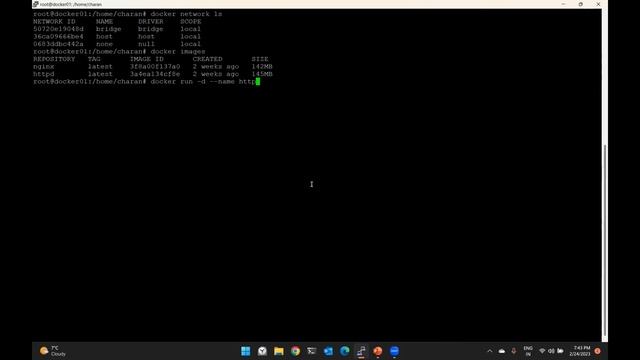
Task: Open the volume control tray icon
Action: click(551, 351)
